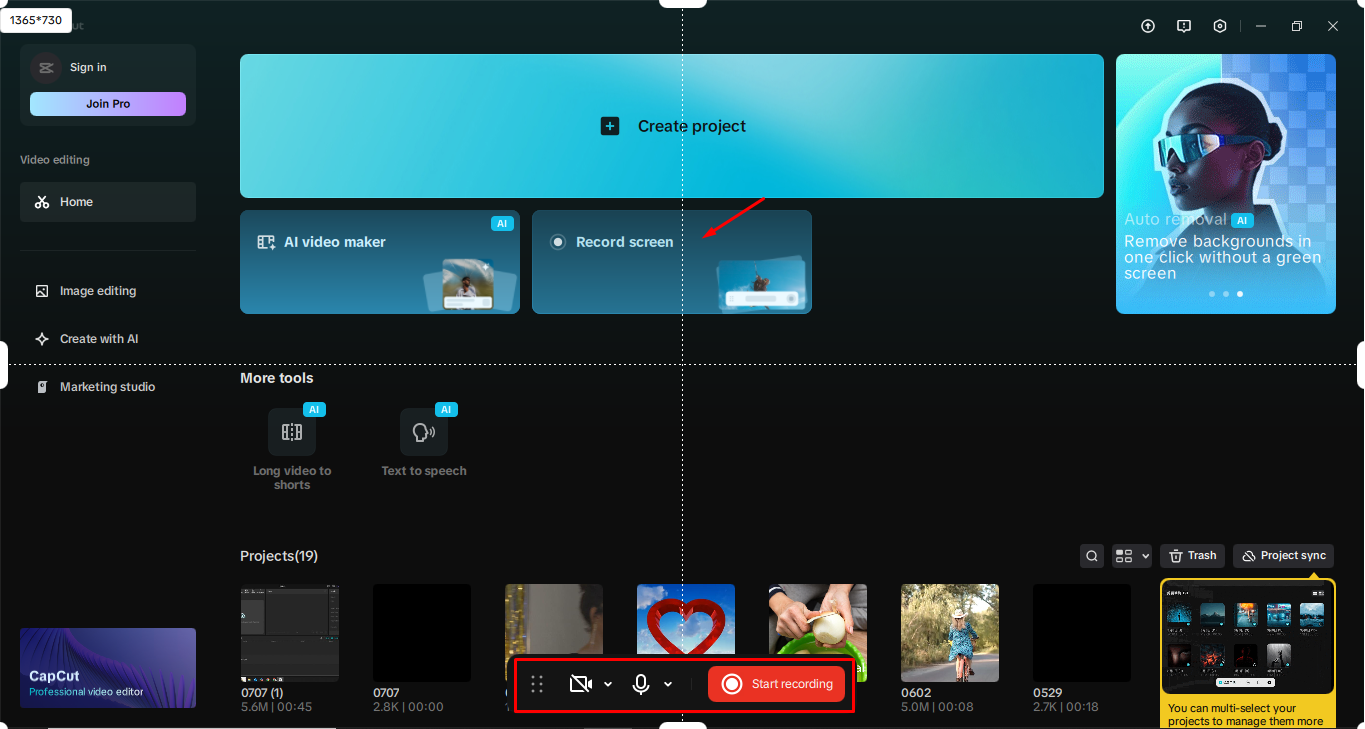Go to the Home section
The height and width of the screenshot is (729, 1365).
108,202
